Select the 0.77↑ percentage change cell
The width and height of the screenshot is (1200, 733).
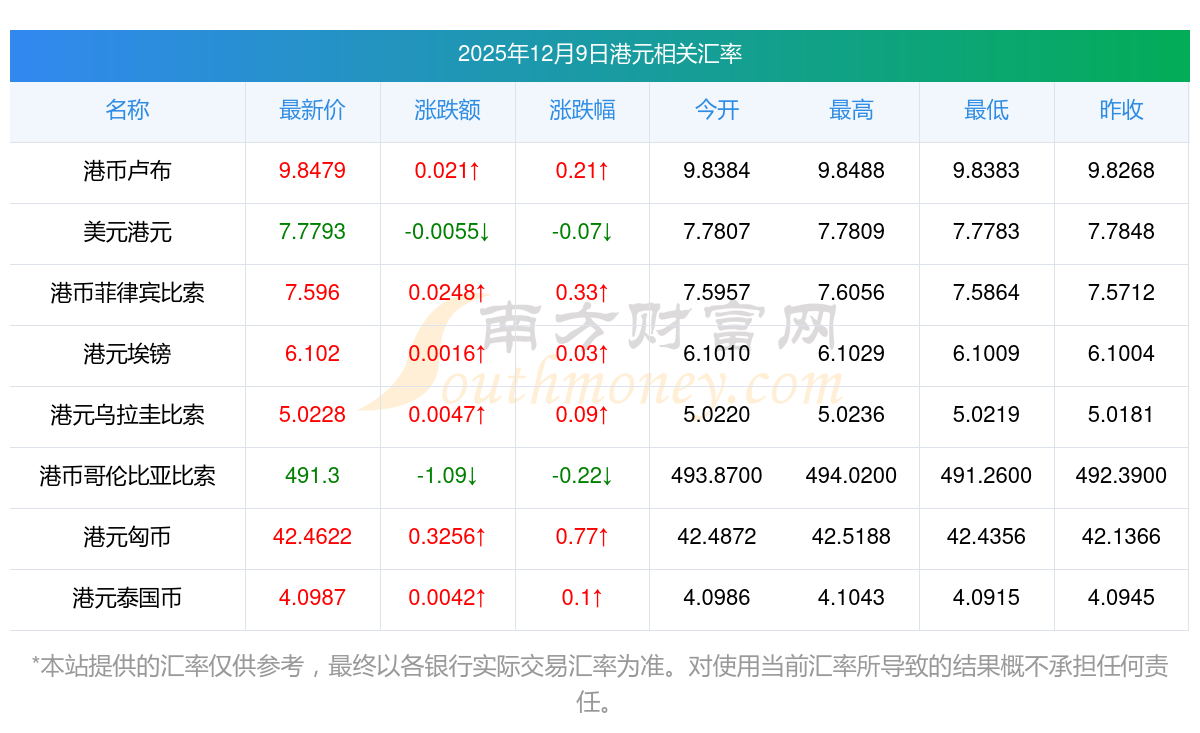tap(582, 537)
